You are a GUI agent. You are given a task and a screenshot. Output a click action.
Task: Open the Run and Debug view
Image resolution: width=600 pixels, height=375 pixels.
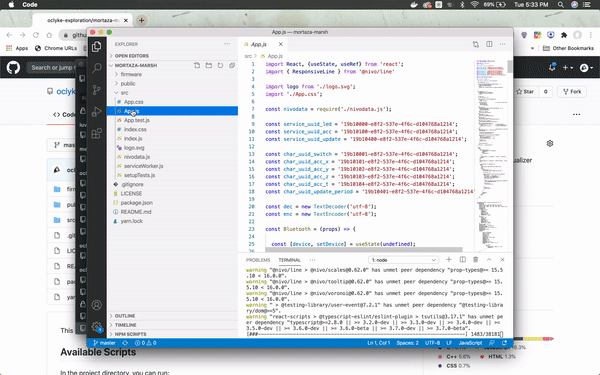click(97, 112)
